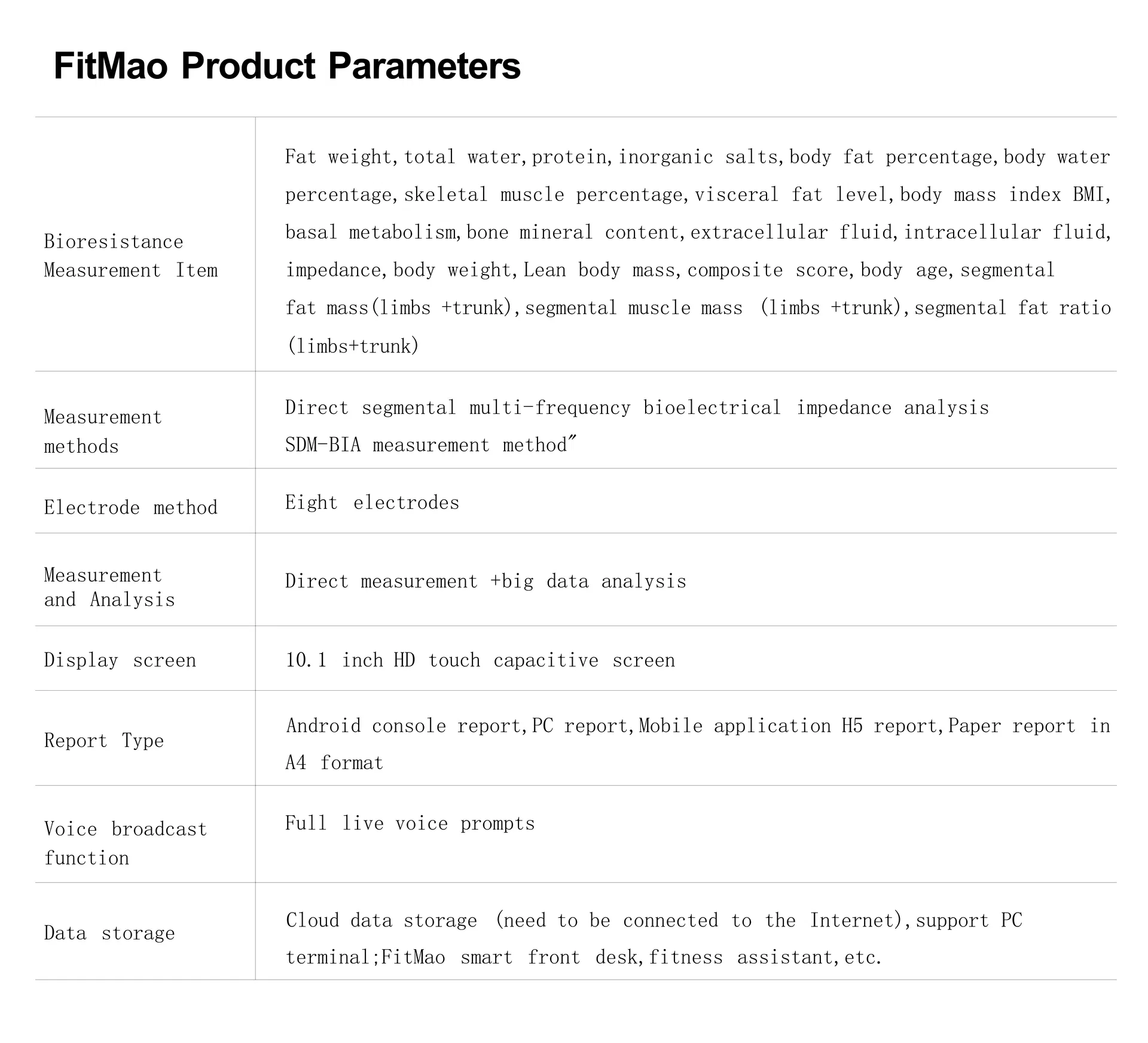
Task: Click the FitMao Product Parameters heading
Action: click(x=287, y=66)
